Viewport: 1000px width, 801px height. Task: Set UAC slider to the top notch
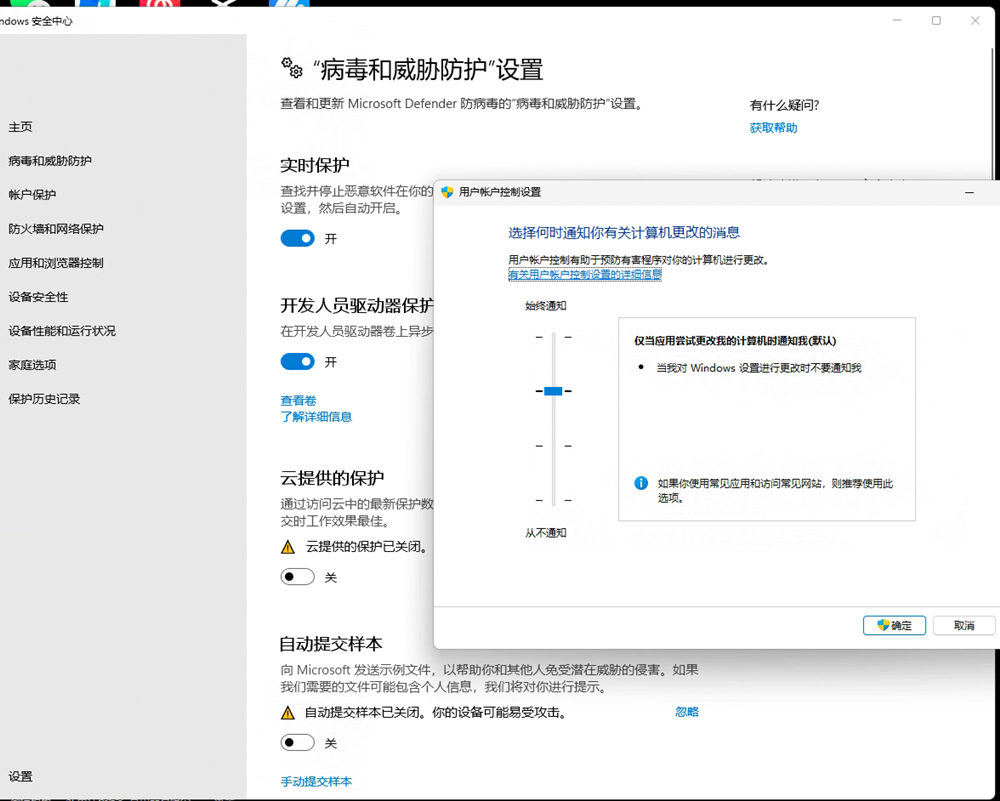(554, 337)
